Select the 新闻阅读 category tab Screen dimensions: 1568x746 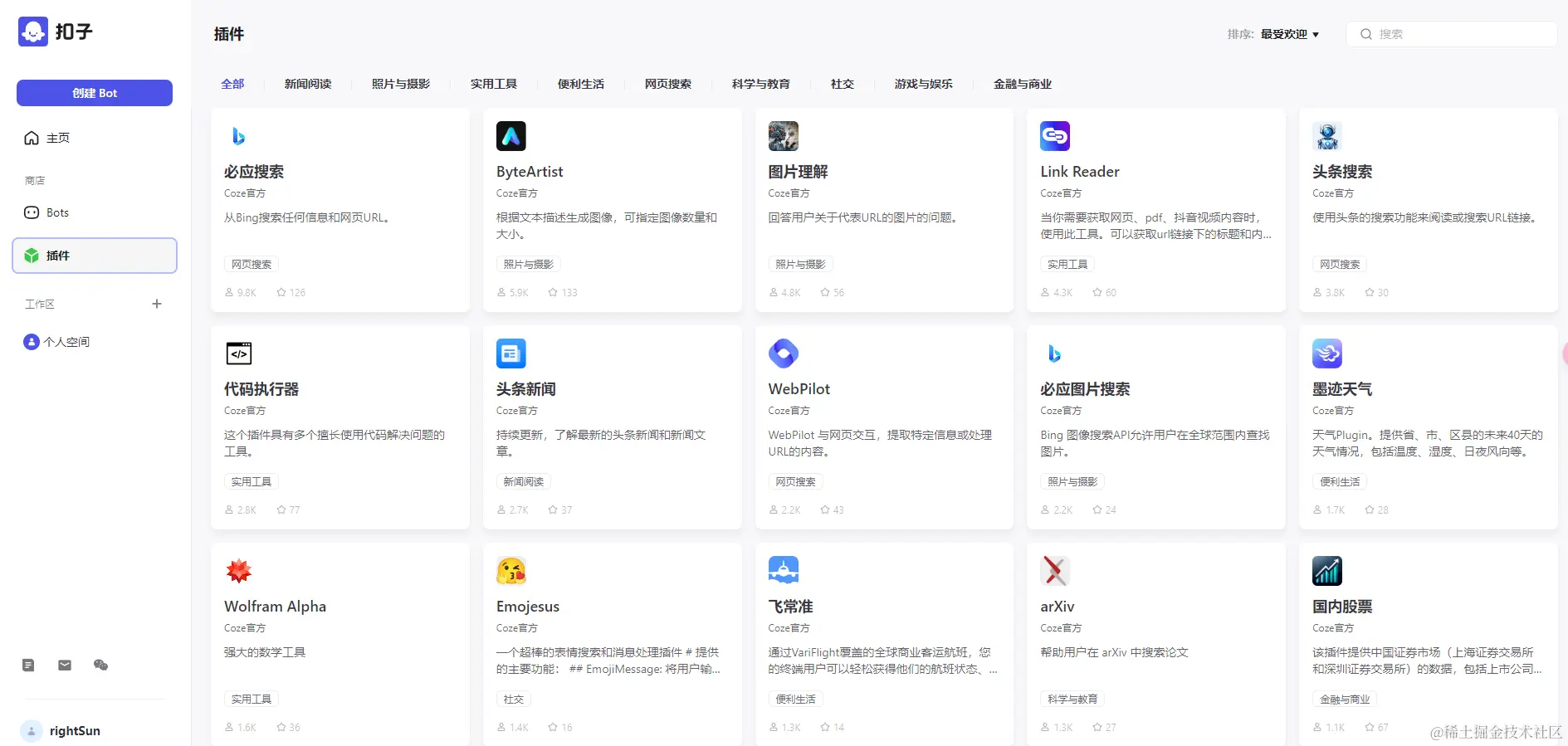308,84
